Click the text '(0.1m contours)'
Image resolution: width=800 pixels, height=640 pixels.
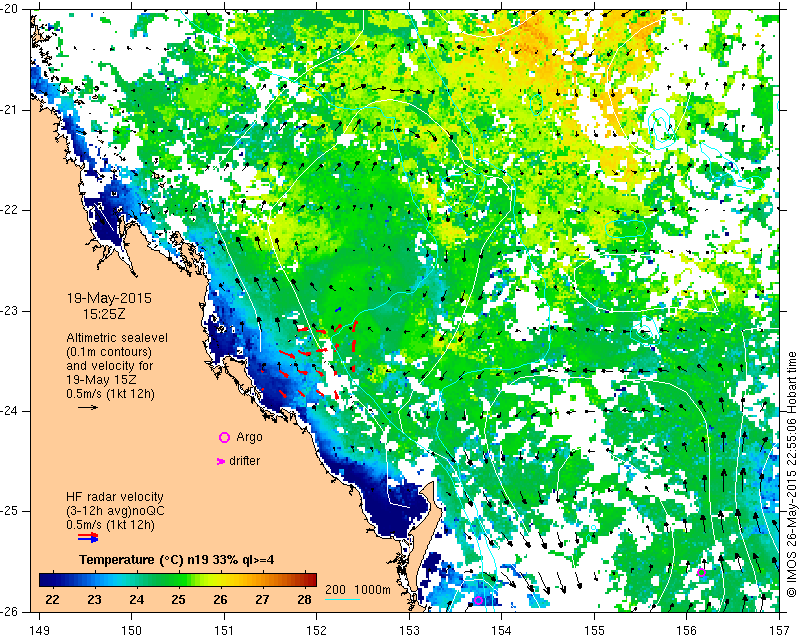(109, 352)
